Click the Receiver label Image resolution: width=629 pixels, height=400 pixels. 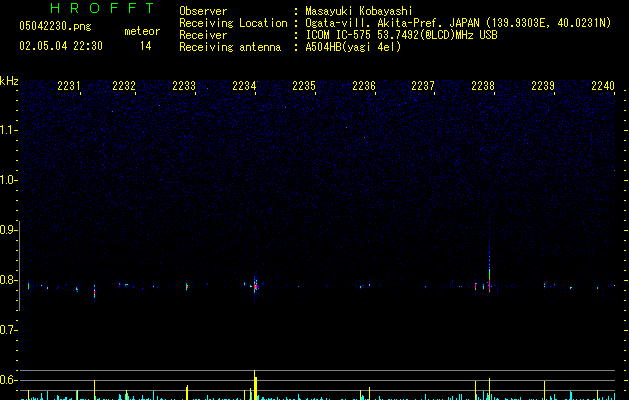coord(203,35)
